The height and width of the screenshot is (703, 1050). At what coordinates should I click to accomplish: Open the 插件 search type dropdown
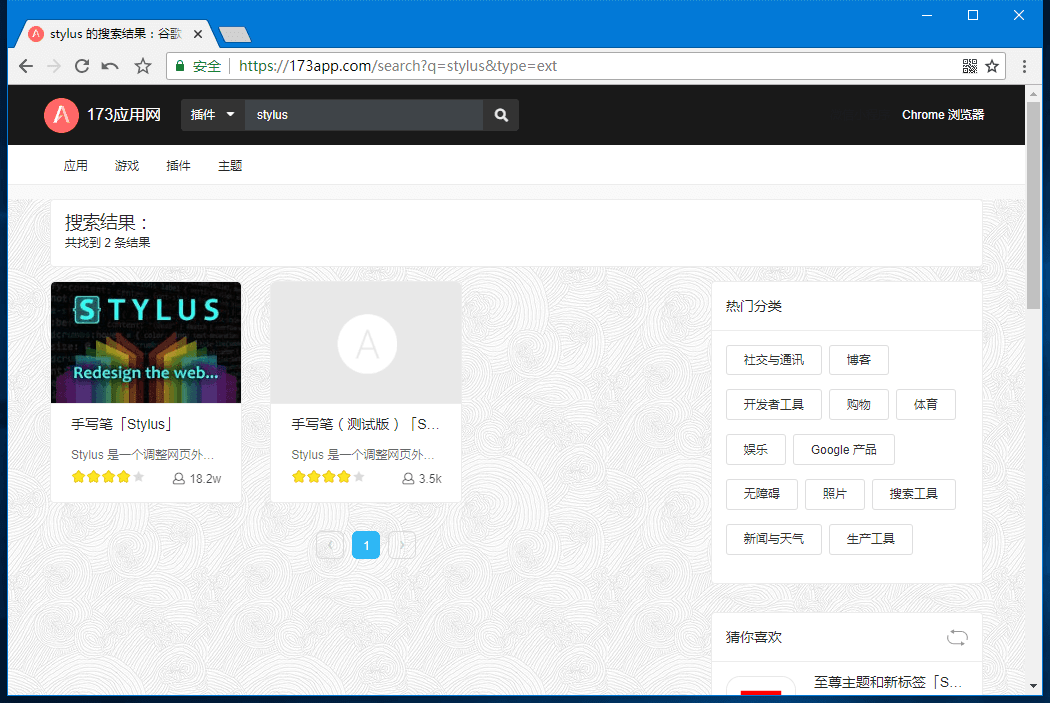point(212,115)
